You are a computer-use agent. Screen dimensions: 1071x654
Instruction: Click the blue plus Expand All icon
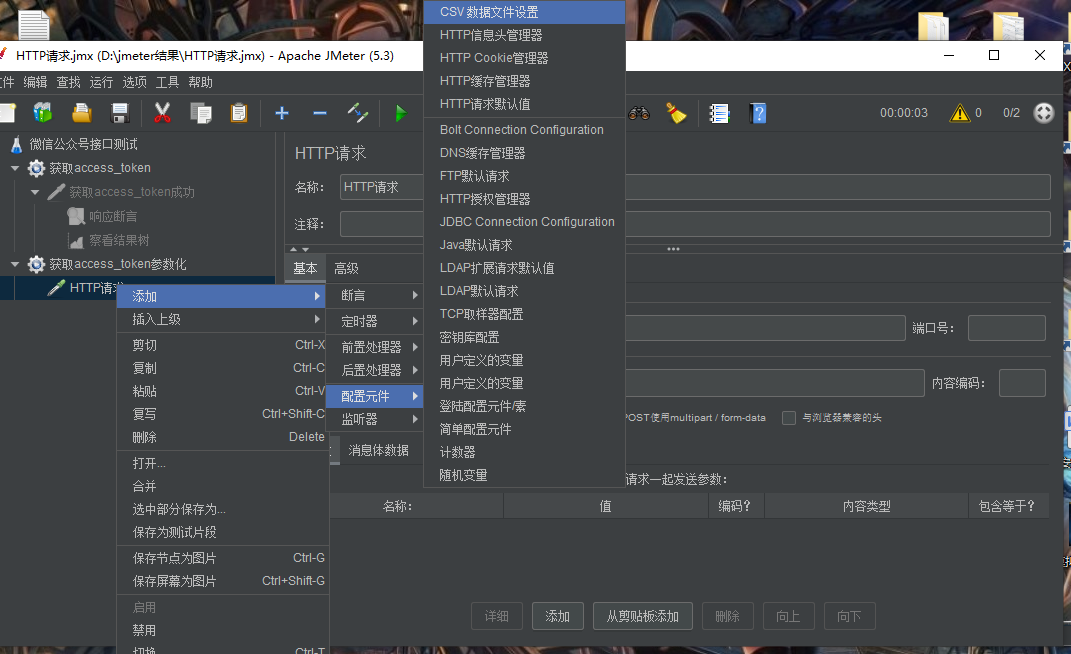(x=281, y=113)
